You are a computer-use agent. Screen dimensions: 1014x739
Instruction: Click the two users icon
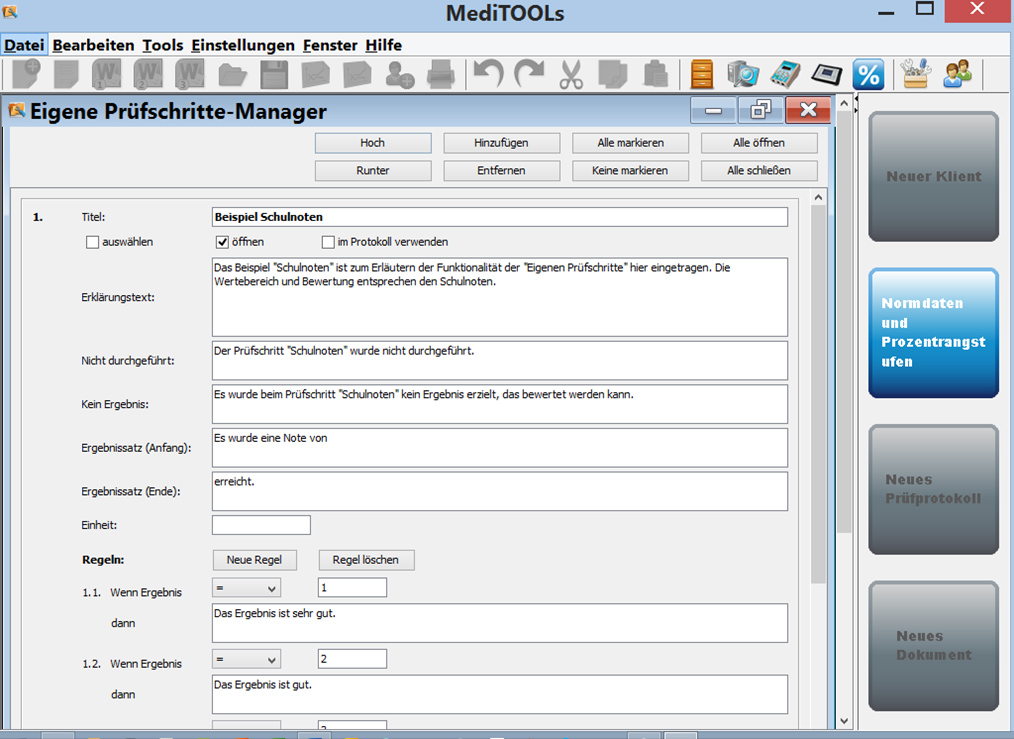tap(957, 74)
